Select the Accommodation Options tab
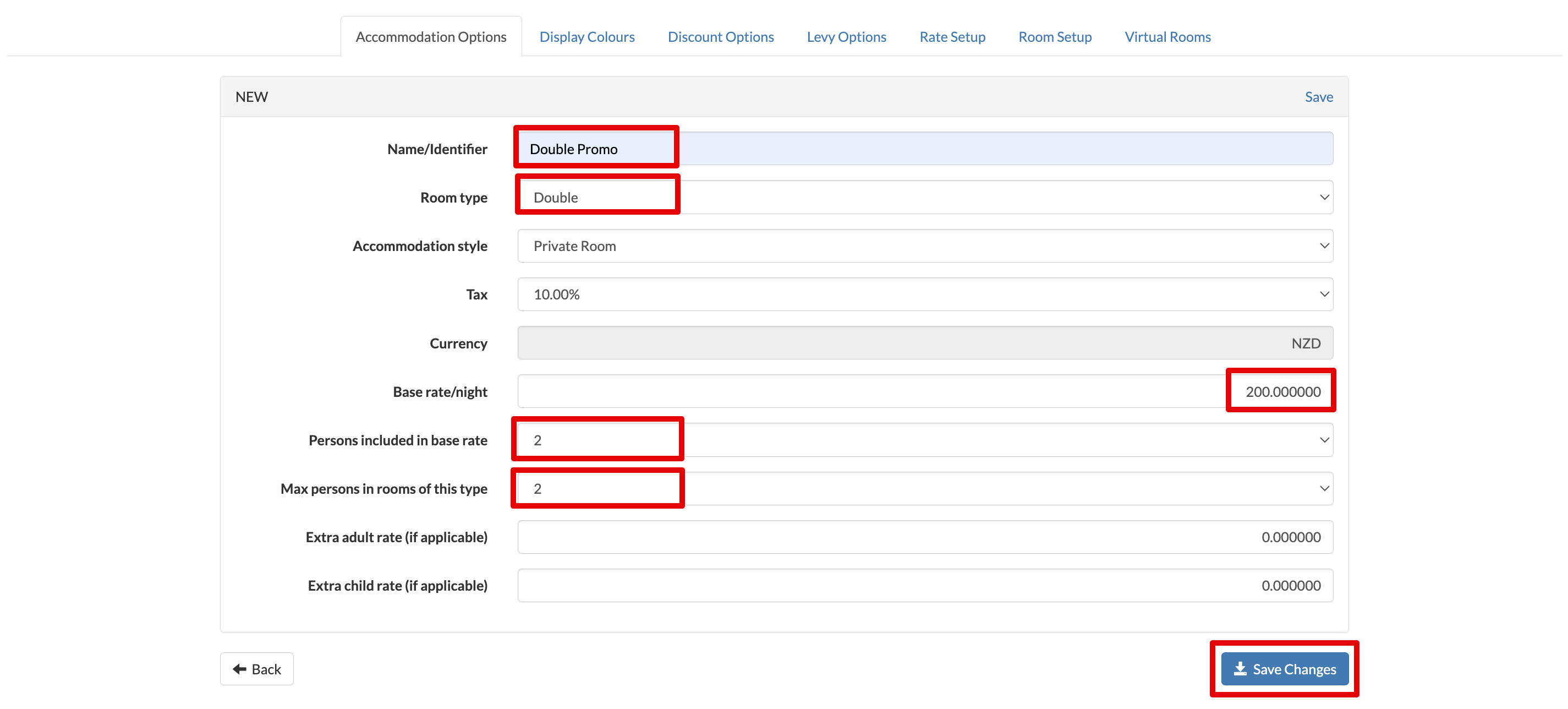 pos(430,37)
